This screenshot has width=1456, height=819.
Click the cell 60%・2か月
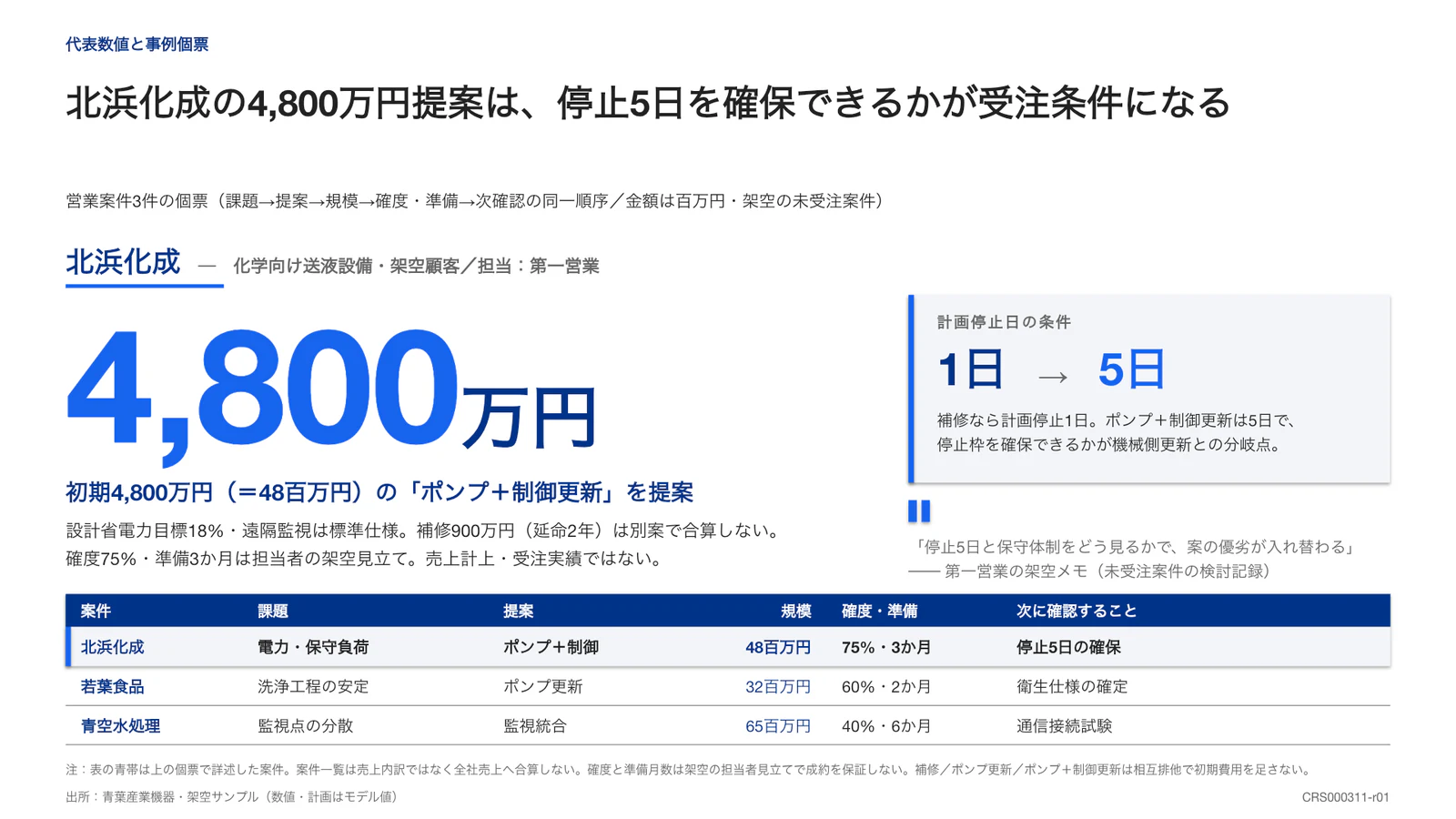886,687
